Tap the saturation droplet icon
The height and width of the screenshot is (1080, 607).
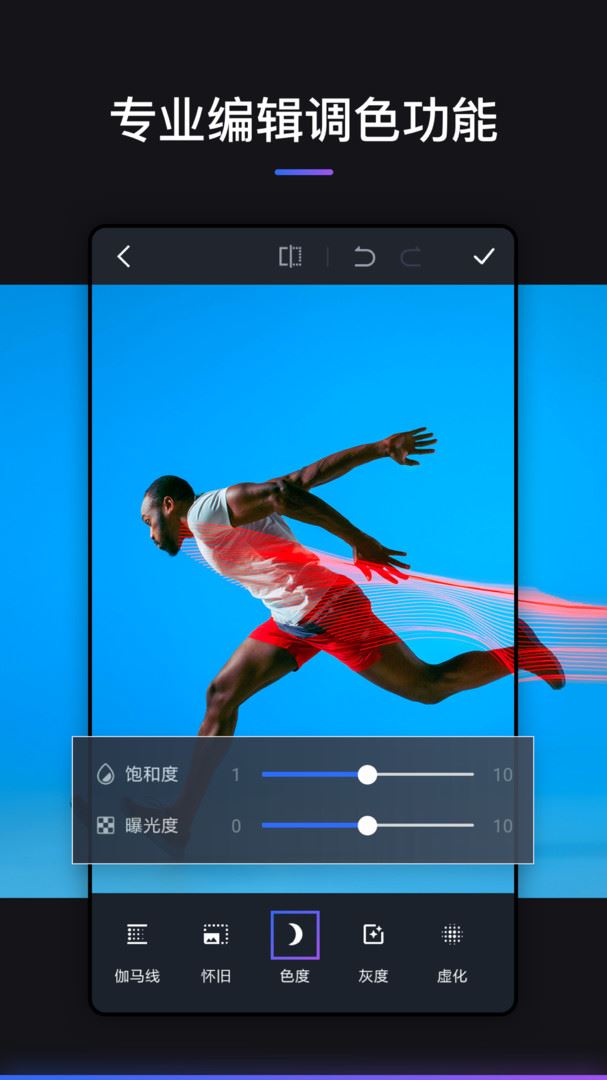(105, 774)
